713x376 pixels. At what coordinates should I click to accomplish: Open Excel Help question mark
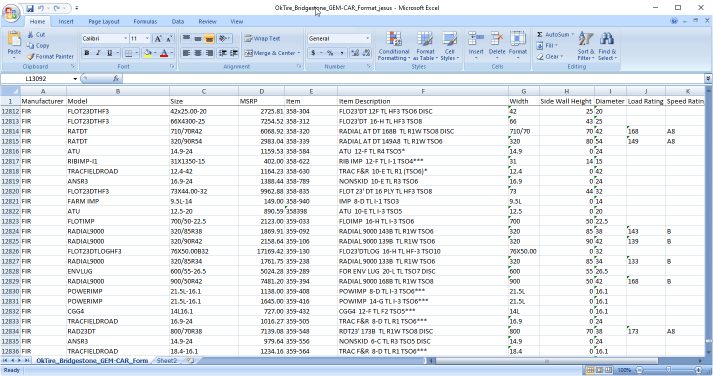pyautogui.click(x=674, y=21)
